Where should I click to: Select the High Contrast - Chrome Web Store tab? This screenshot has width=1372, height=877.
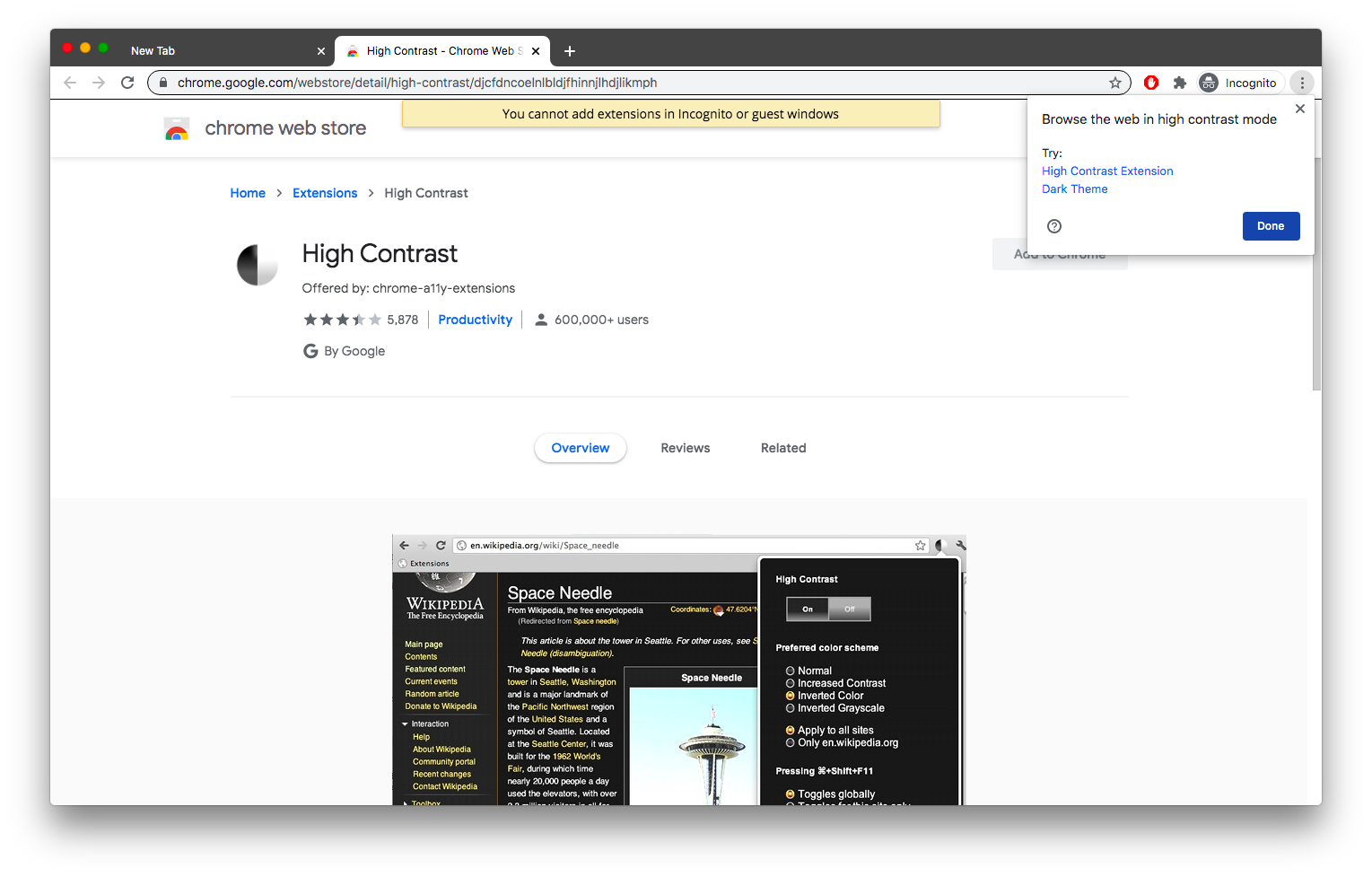(443, 51)
